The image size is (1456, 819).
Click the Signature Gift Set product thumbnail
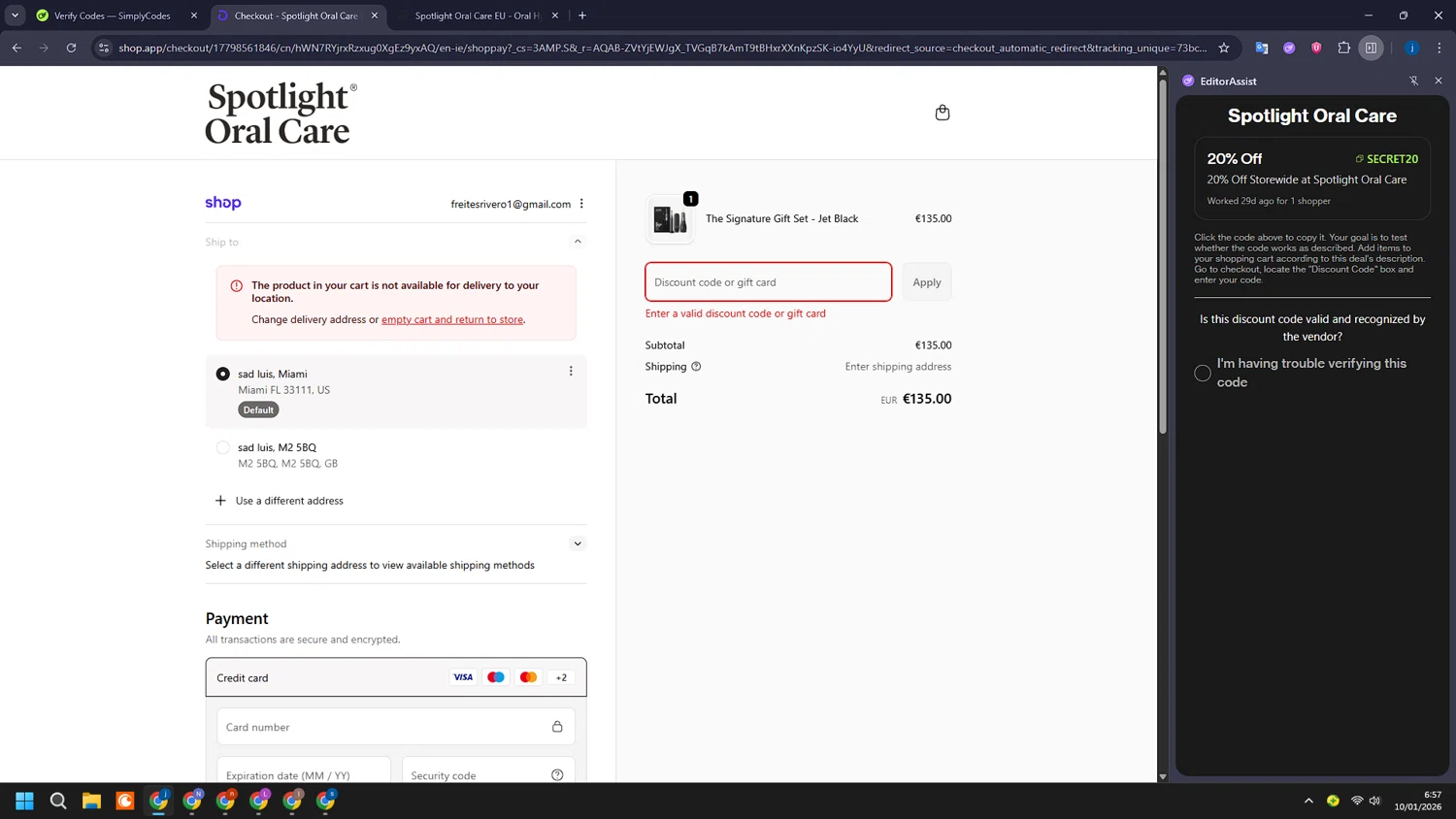coord(670,219)
